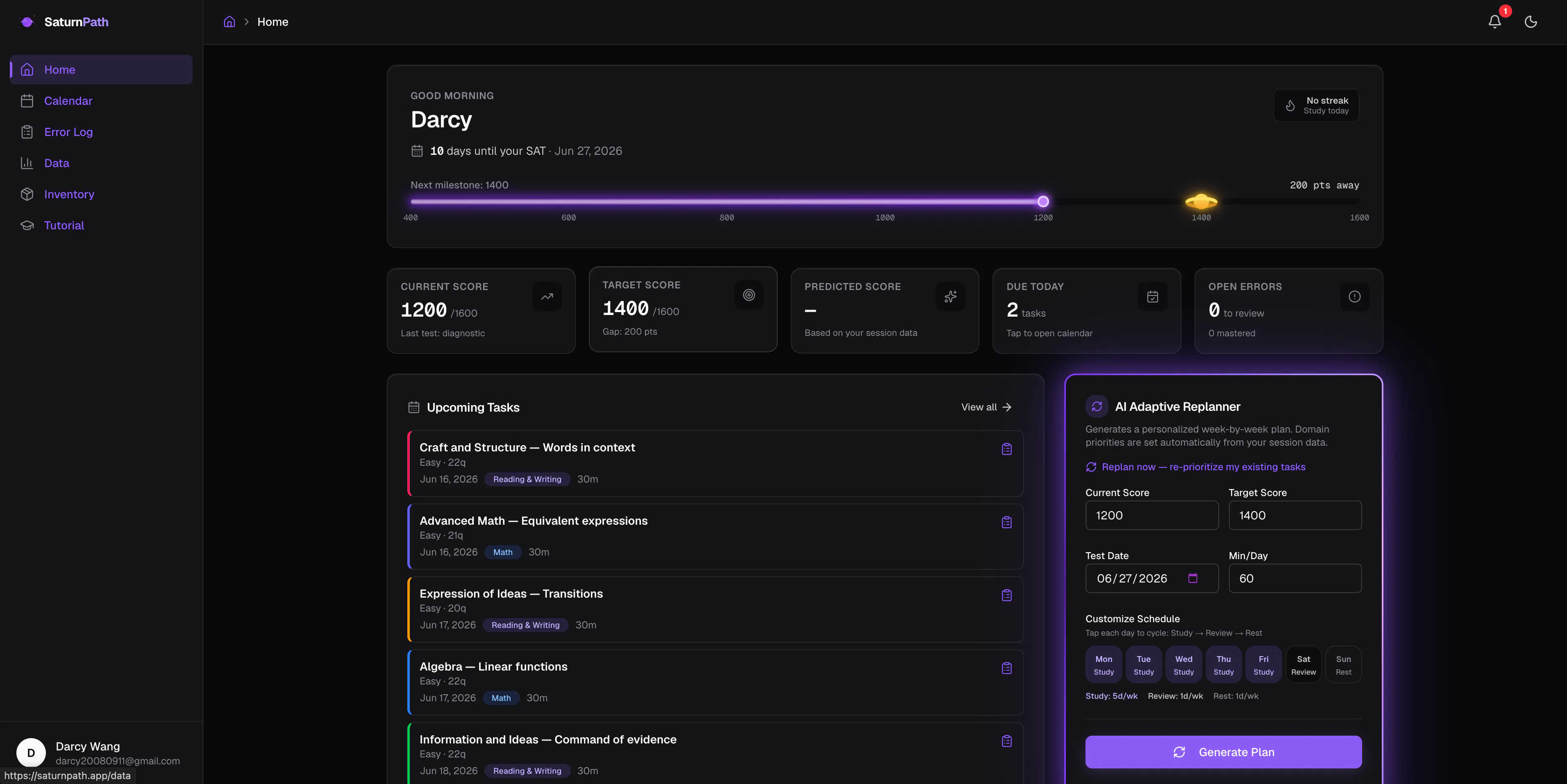Open the Darcy Wang profile area
This screenshot has width=1567, height=784.
(x=101, y=753)
